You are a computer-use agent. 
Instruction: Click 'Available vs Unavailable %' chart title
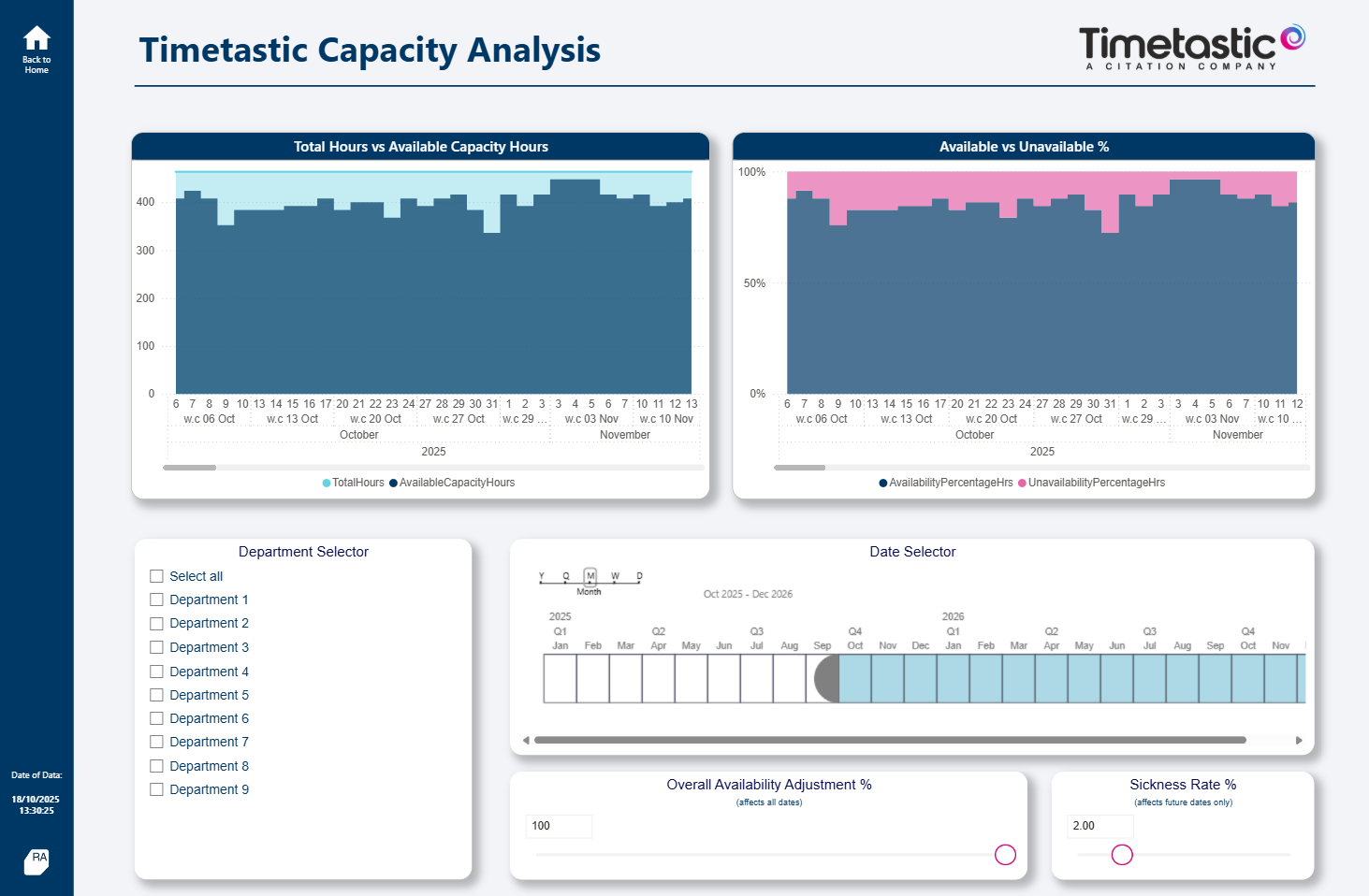click(x=1024, y=147)
